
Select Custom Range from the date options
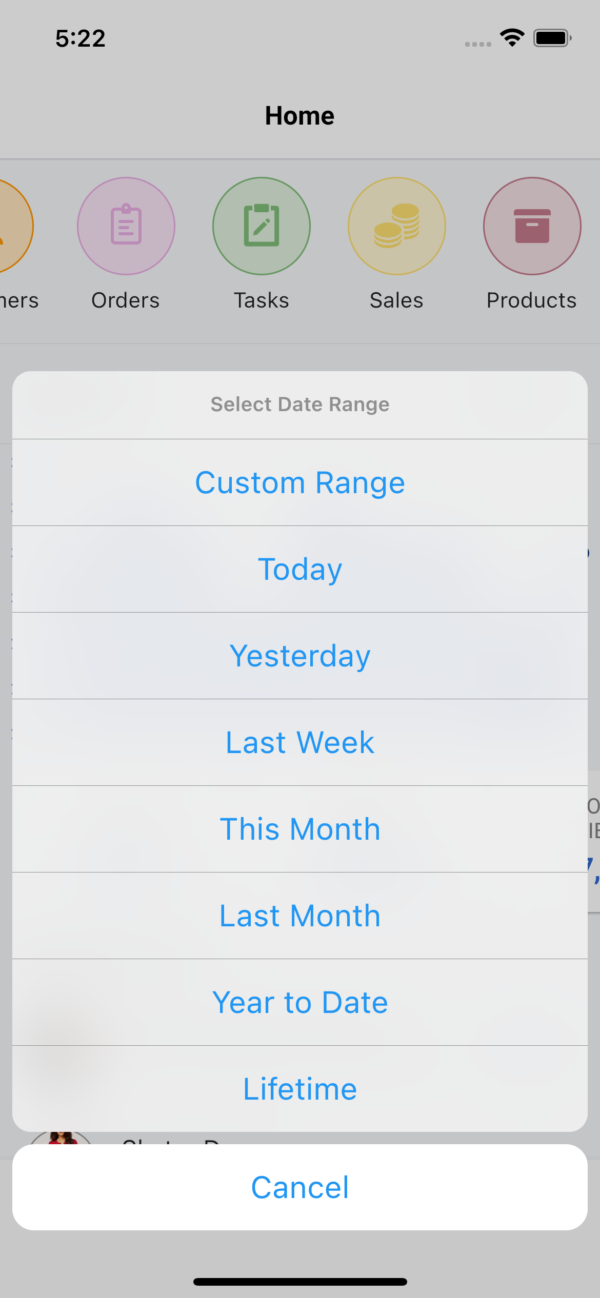point(300,482)
